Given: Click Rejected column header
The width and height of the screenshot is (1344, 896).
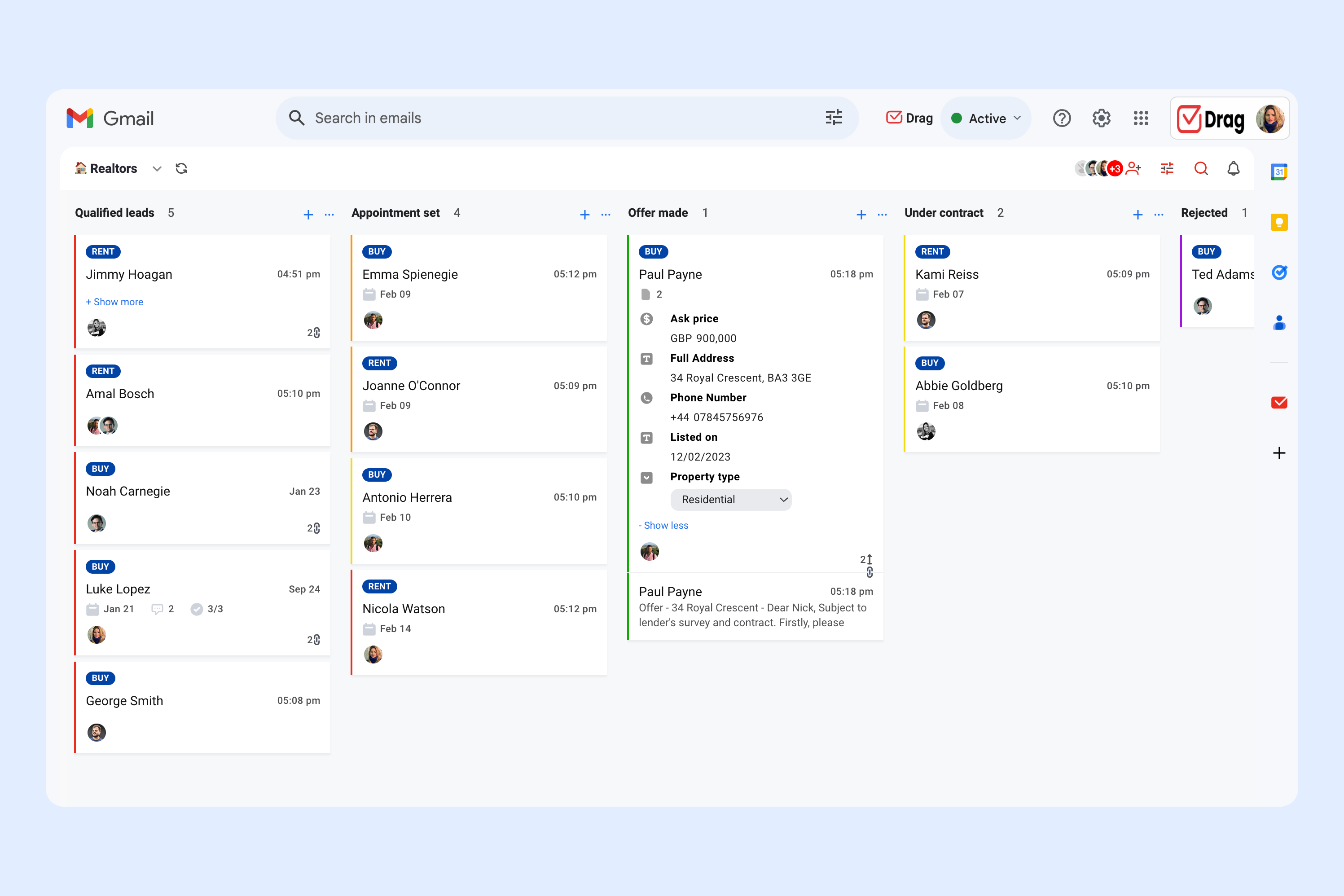Looking at the screenshot, I should click(x=1204, y=213).
